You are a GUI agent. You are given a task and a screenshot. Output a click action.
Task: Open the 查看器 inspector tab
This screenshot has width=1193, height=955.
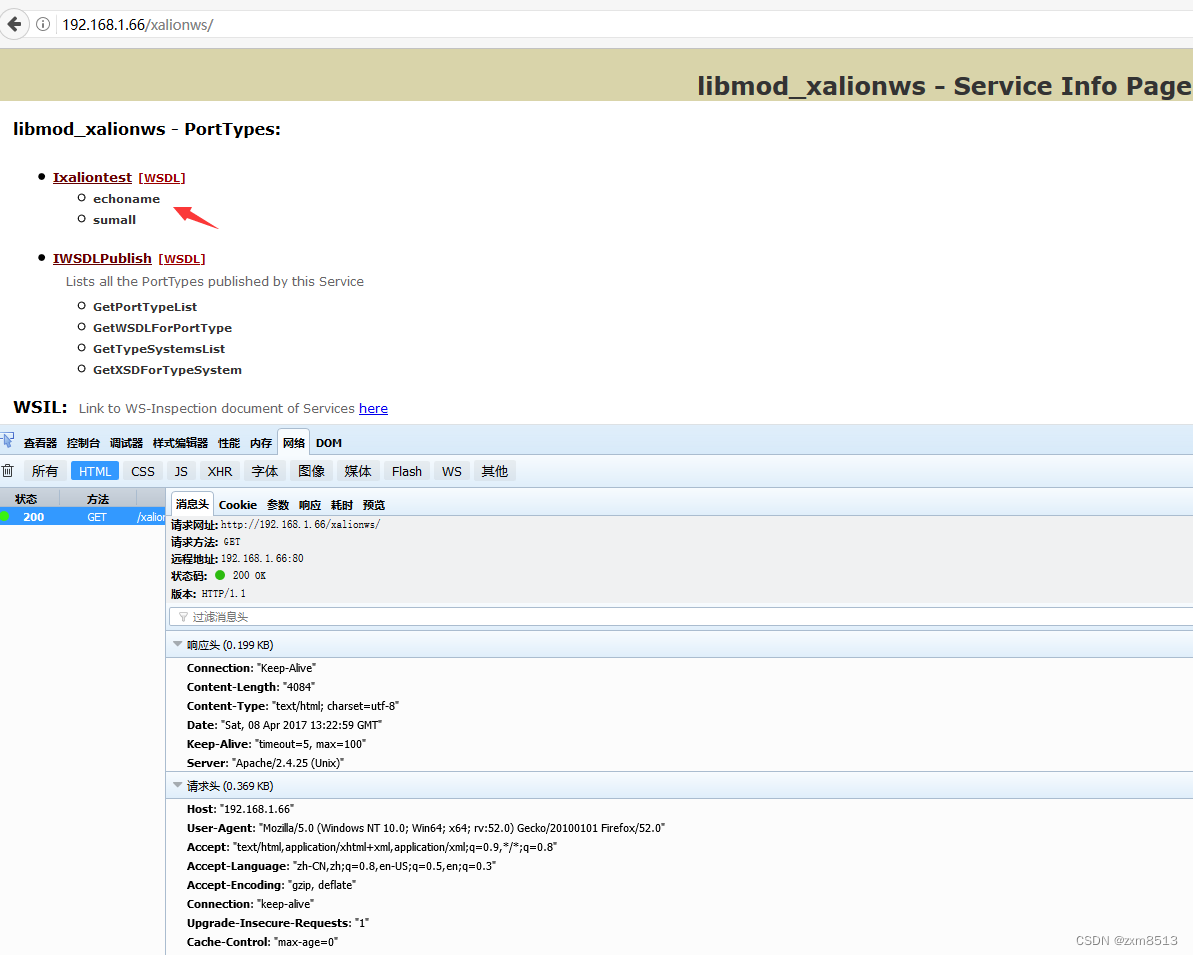pyautogui.click(x=40, y=443)
